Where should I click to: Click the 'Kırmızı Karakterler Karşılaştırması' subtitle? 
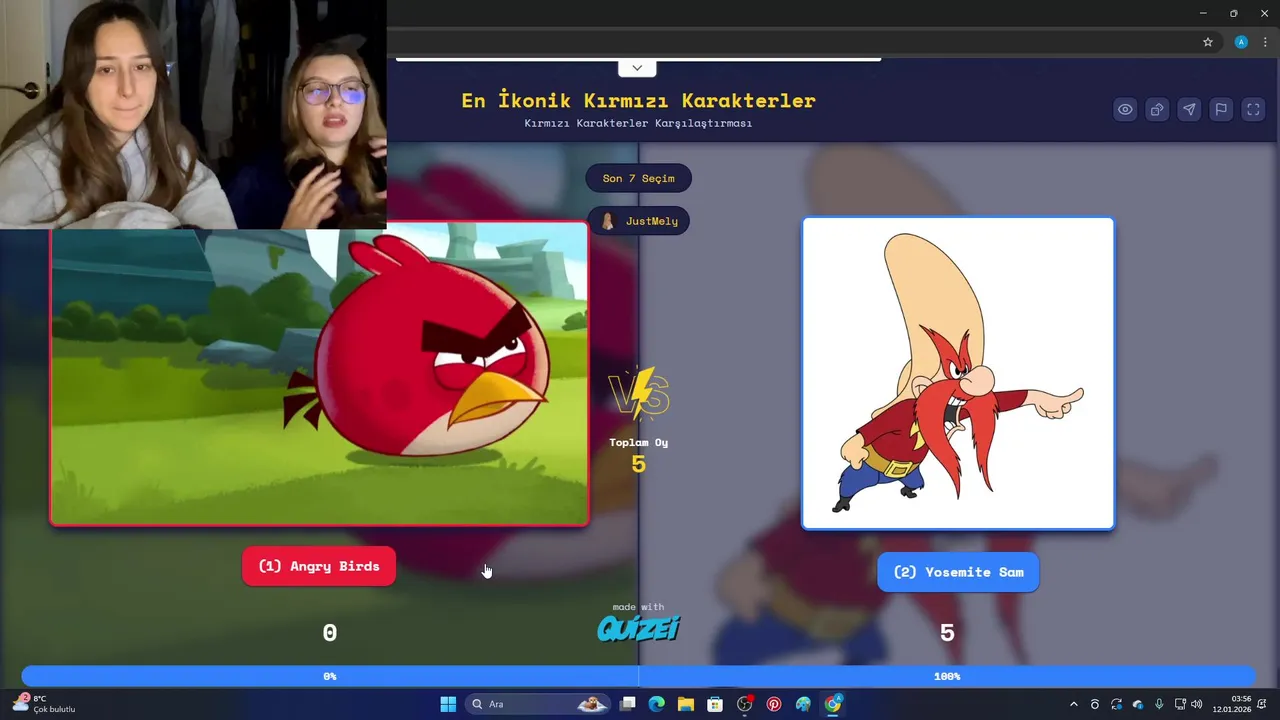pos(638,123)
